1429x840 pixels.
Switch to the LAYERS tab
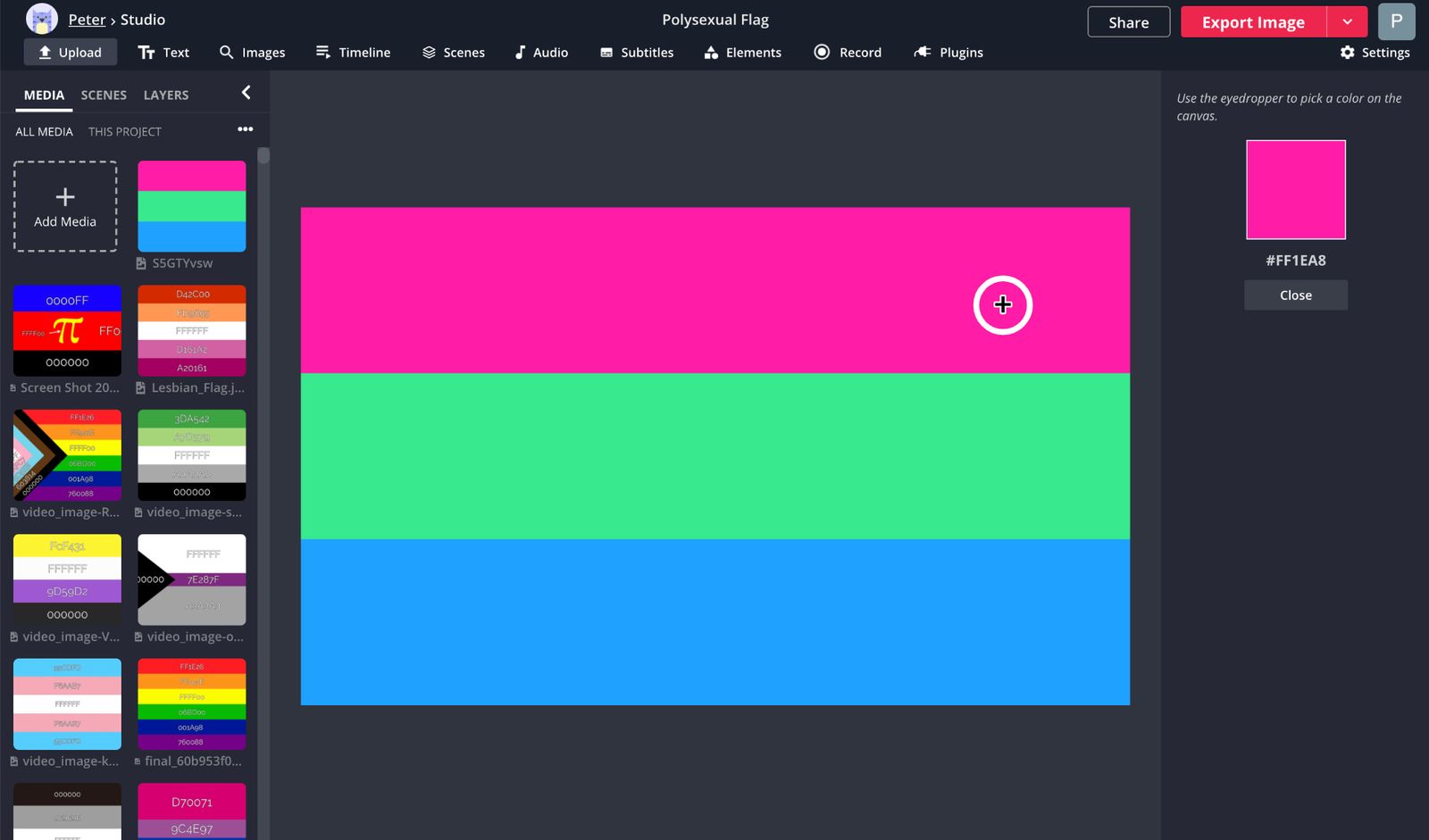(x=166, y=95)
